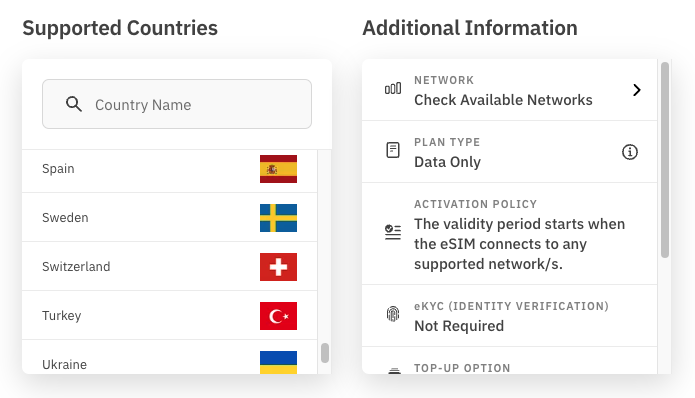
Task: Click the Additional Information scrollbar thumb
Action: pos(664,160)
